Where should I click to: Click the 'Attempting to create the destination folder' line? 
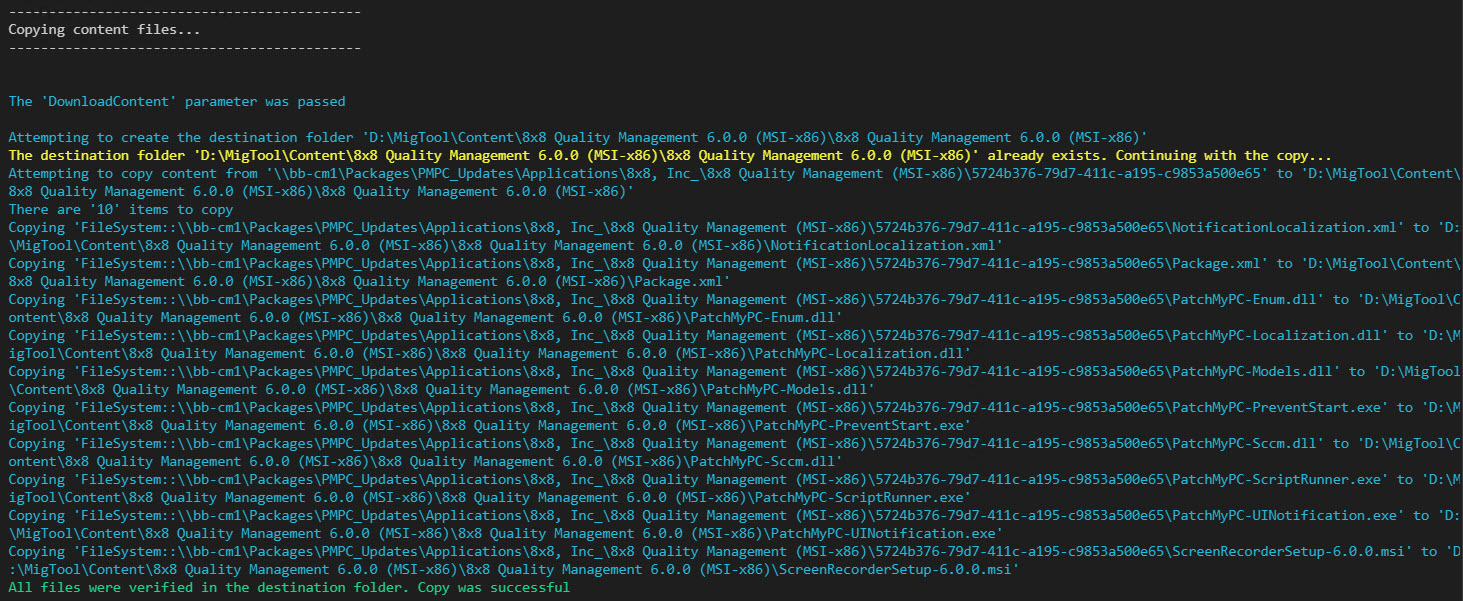pos(578,138)
